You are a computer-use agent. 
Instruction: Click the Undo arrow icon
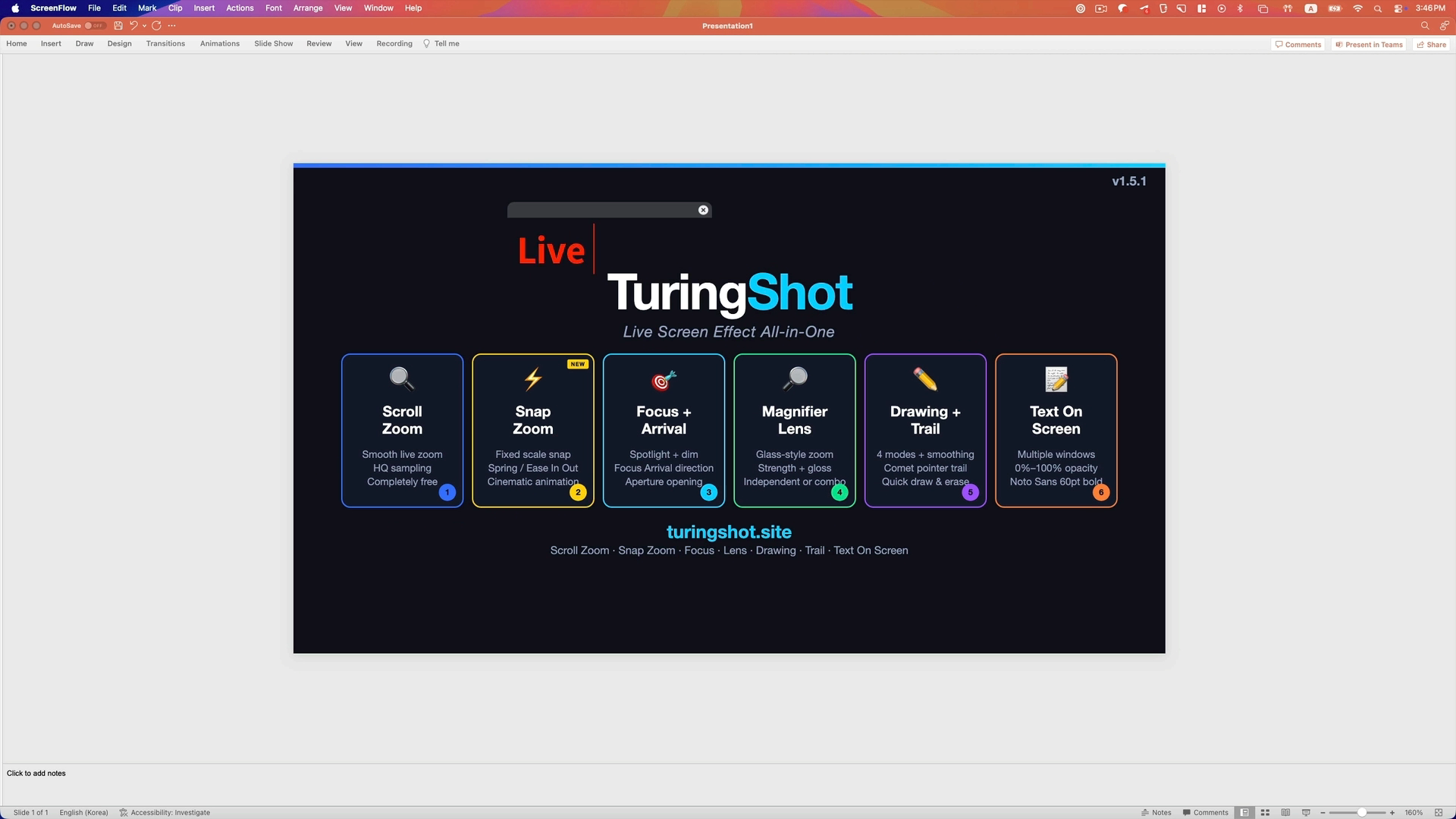(x=133, y=26)
